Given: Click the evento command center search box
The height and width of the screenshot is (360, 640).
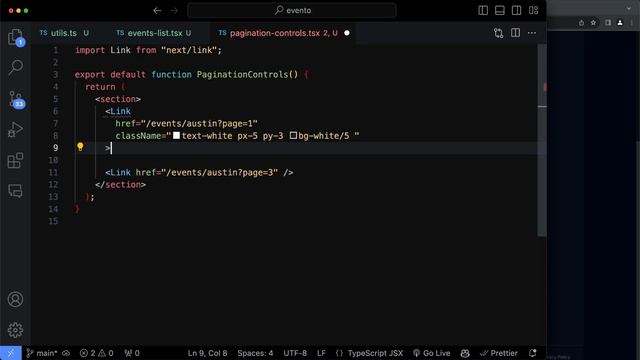Looking at the screenshot, I should click(292, 11).
